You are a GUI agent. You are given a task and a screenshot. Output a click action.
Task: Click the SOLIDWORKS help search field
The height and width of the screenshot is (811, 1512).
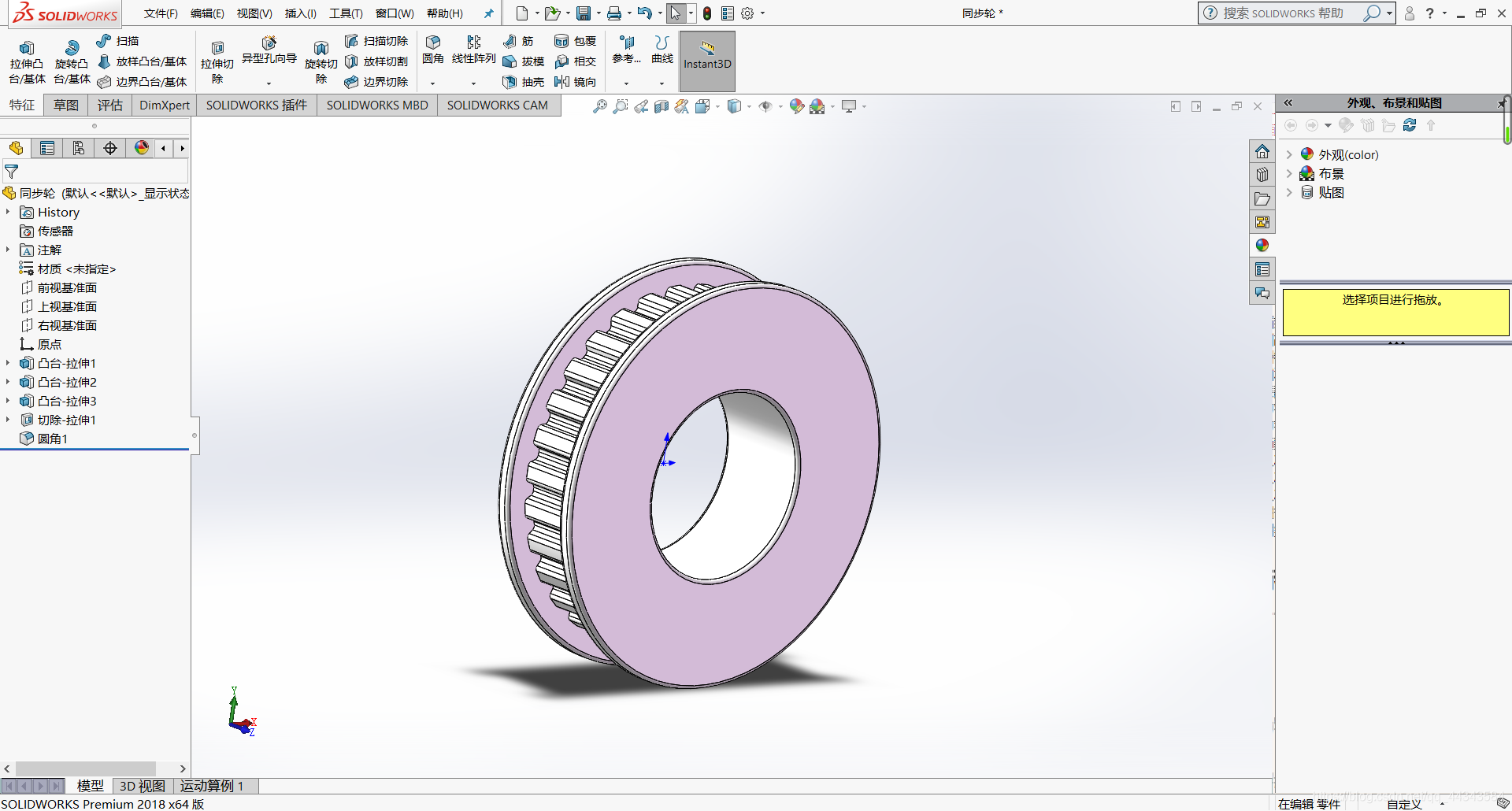1284,13
